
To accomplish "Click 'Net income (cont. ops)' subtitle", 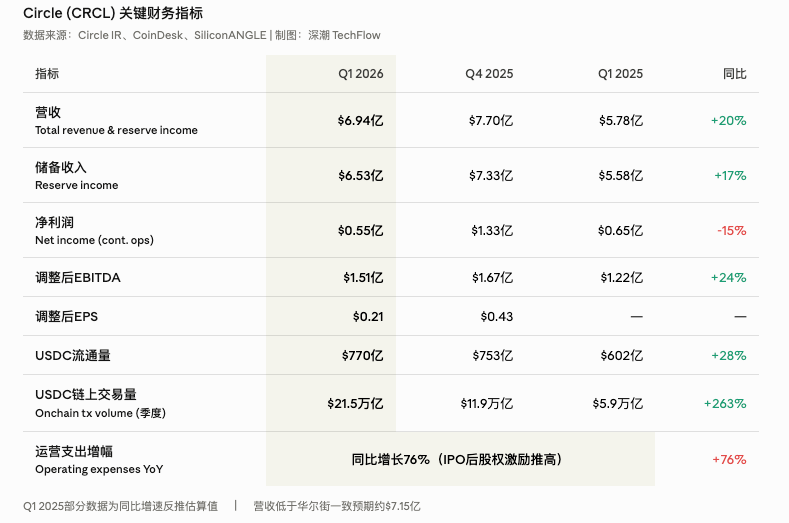I will click(94, 240).
